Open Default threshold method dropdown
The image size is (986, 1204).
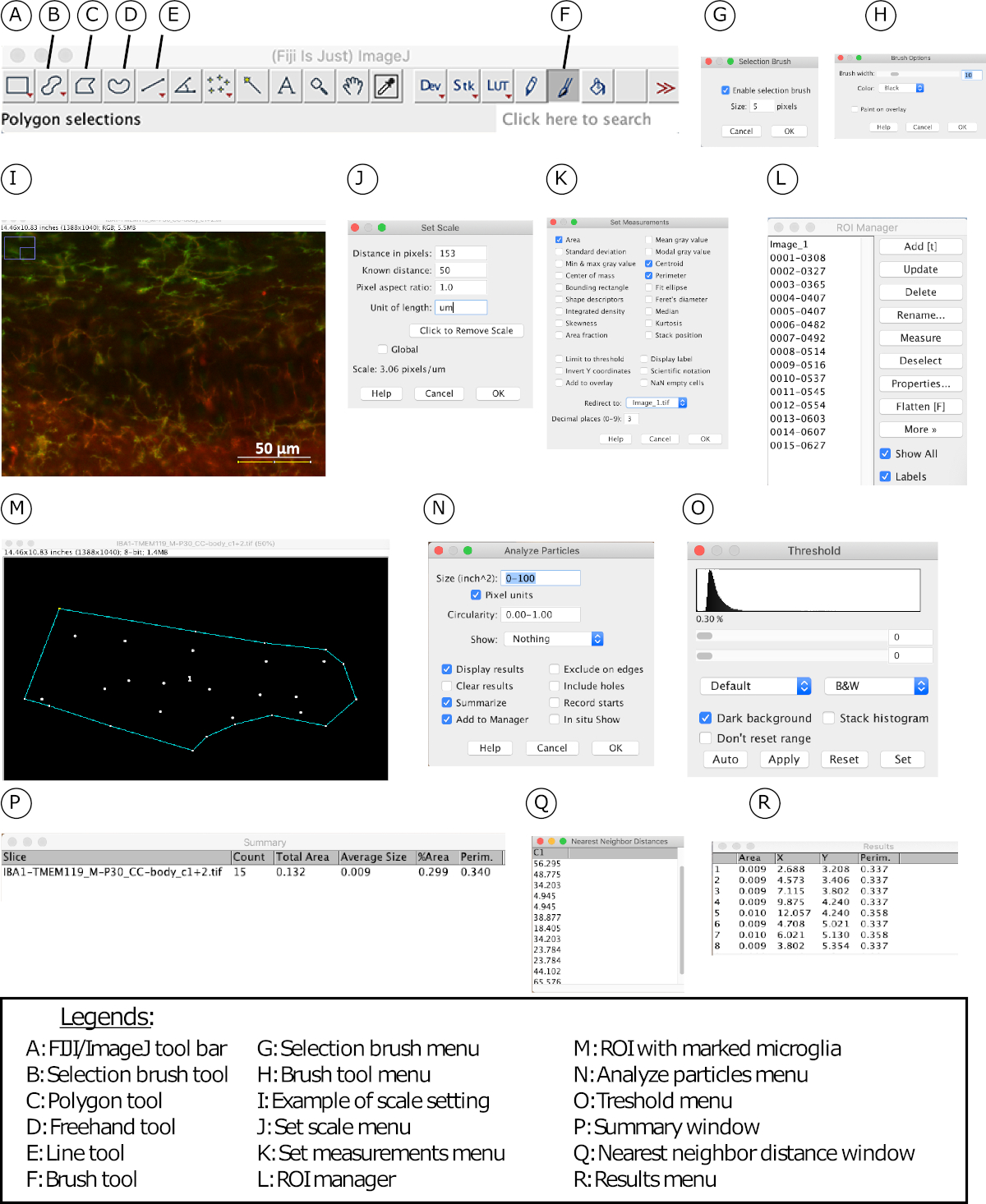(756, 686)
